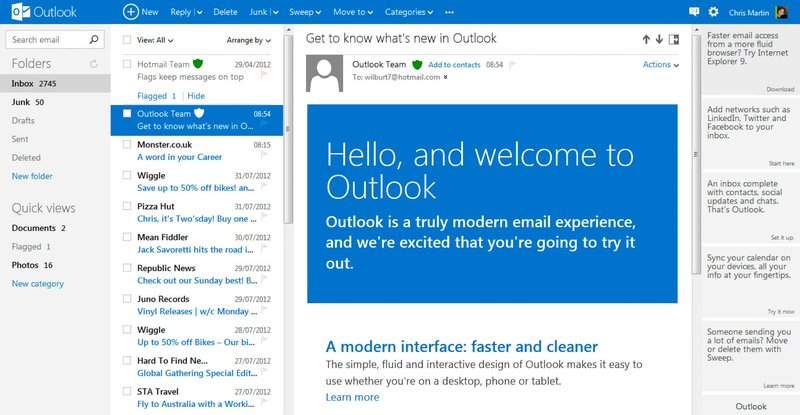This screenshot has height=415, width=800.
Task: Click Chris Martin profile picture
Action: (x=782, y=12)
